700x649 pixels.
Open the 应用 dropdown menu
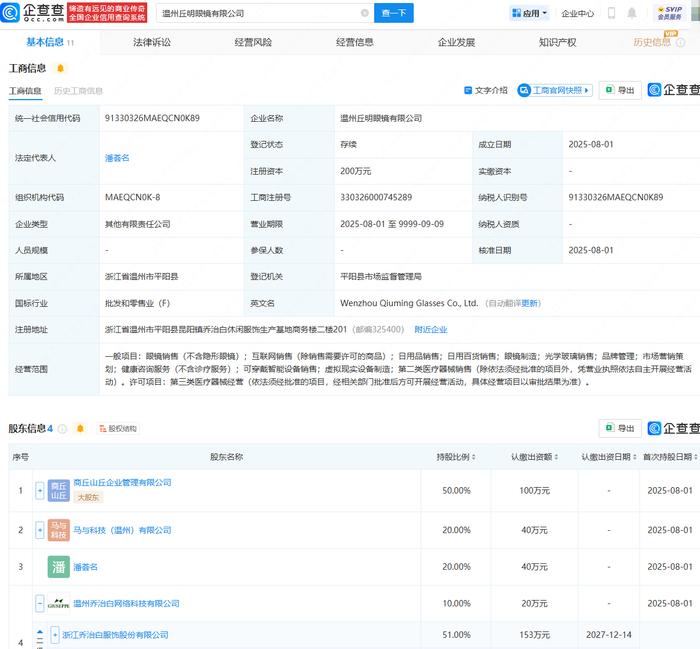tap(530, 13)
